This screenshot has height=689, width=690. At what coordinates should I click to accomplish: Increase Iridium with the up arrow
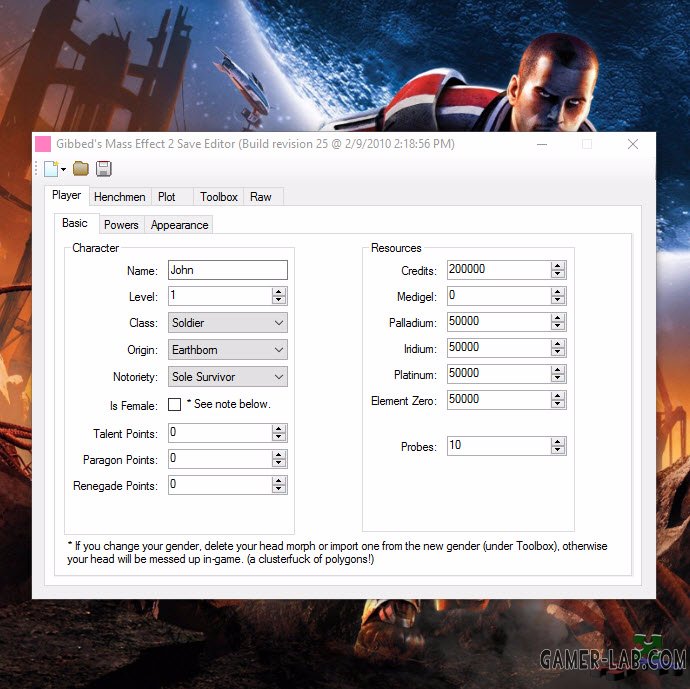(558, 344)
